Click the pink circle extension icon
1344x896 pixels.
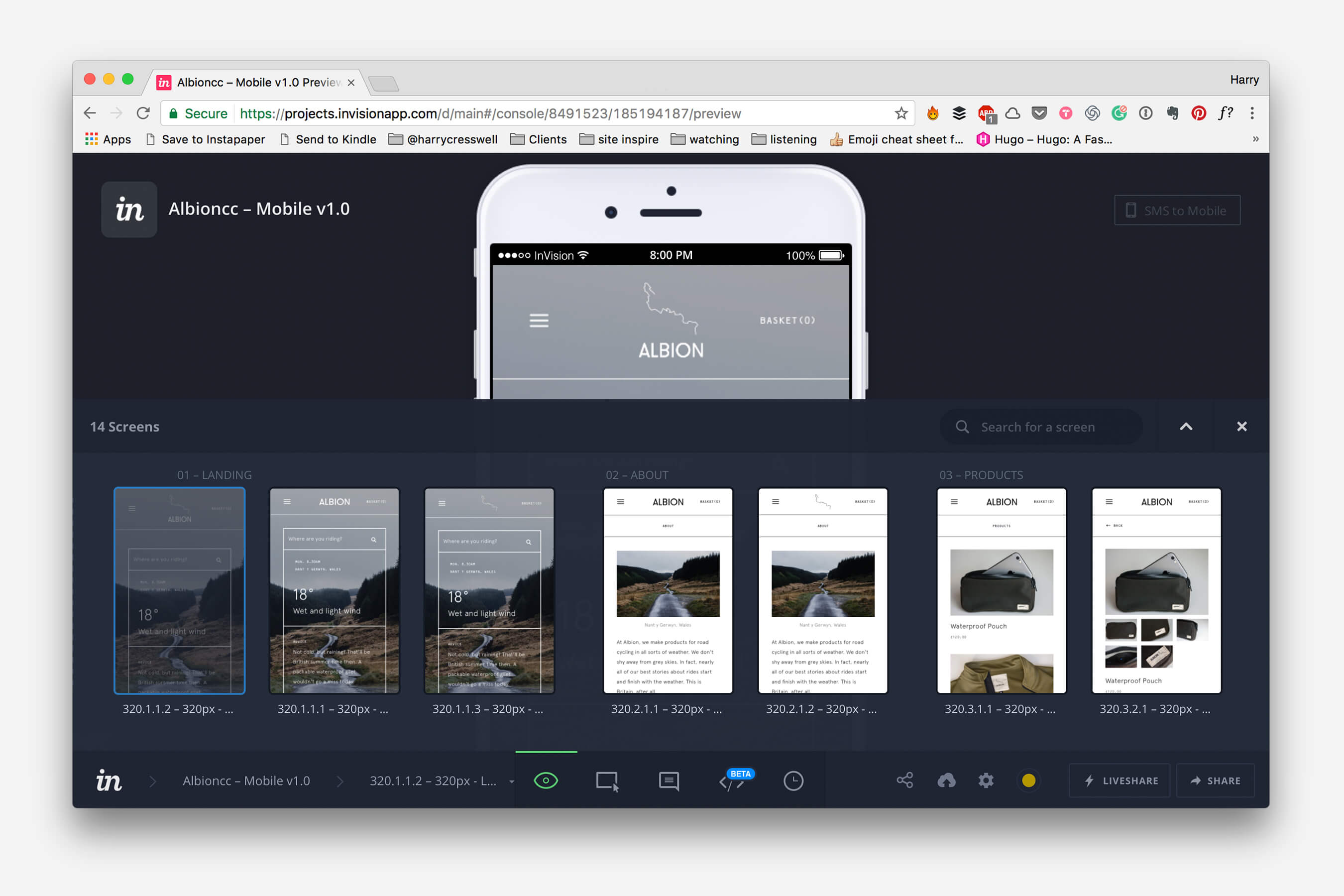click(x=1066, y=113)
